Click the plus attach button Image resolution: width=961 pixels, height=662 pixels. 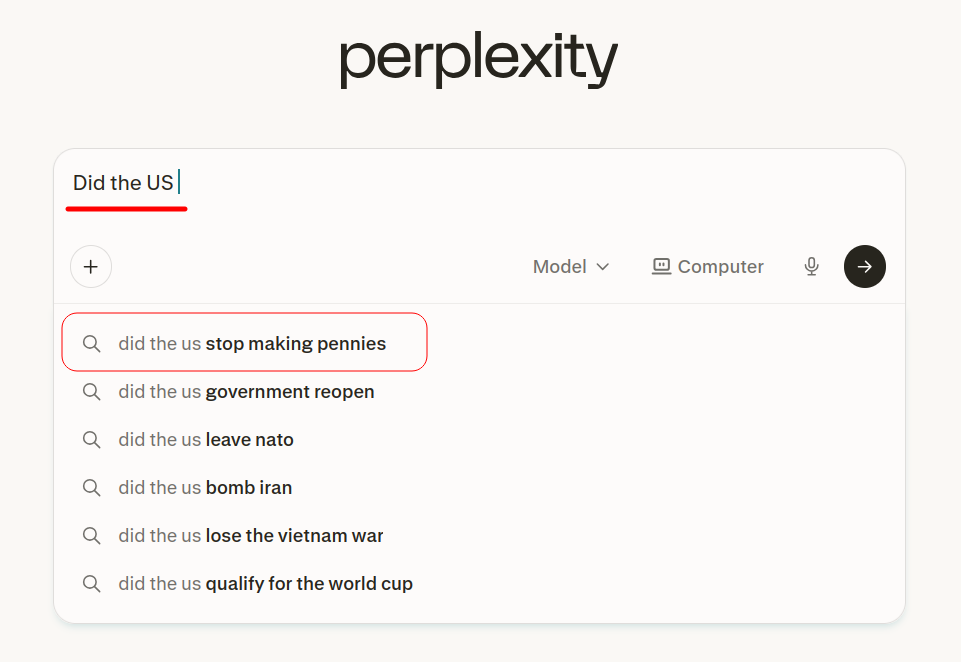[x=91, y=267]
